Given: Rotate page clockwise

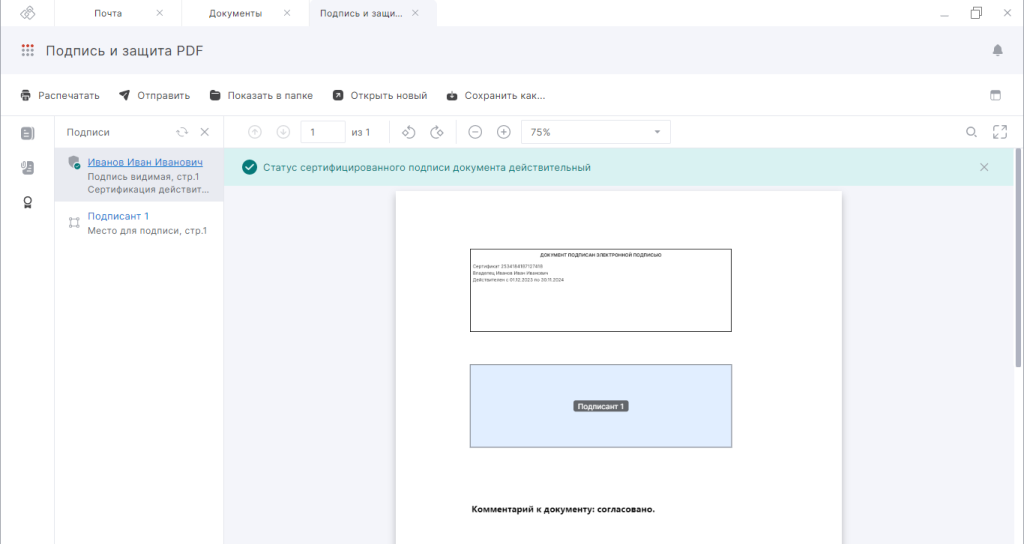Looking at the screenshot, I should pos(437,132).
